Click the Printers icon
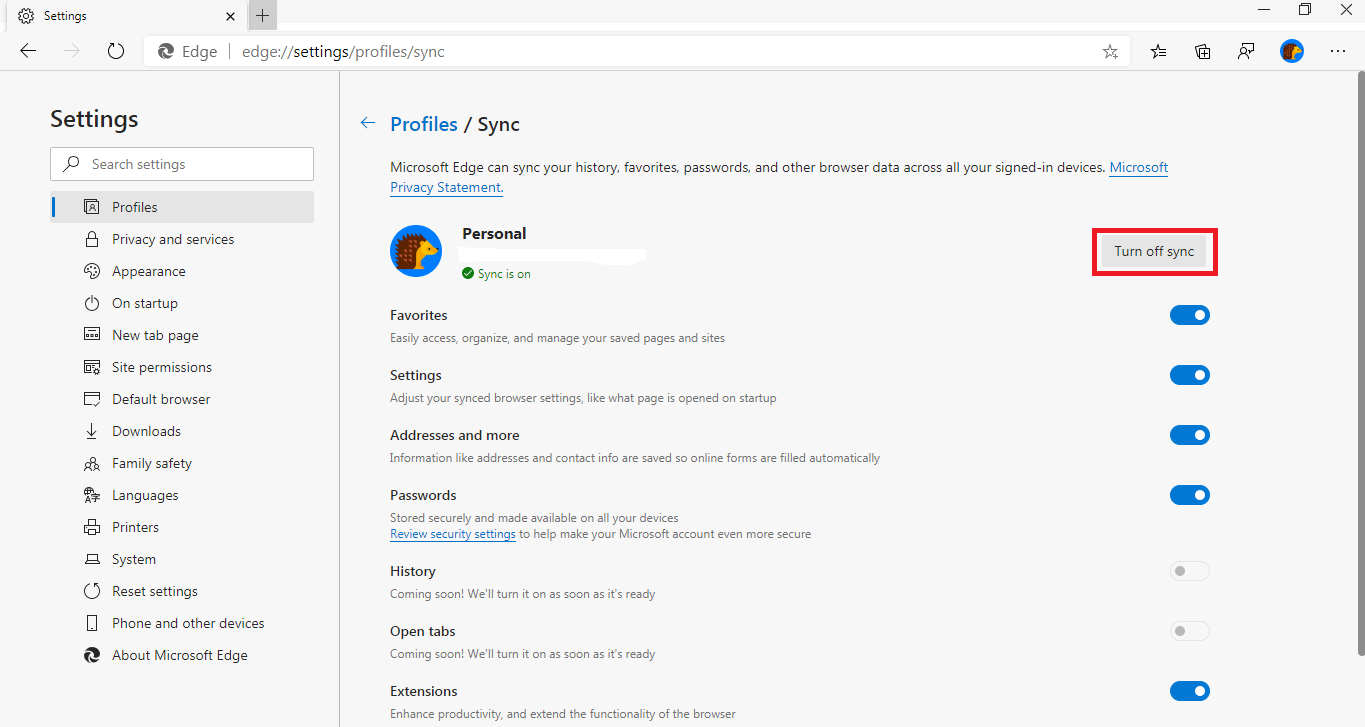 point(92,527)
